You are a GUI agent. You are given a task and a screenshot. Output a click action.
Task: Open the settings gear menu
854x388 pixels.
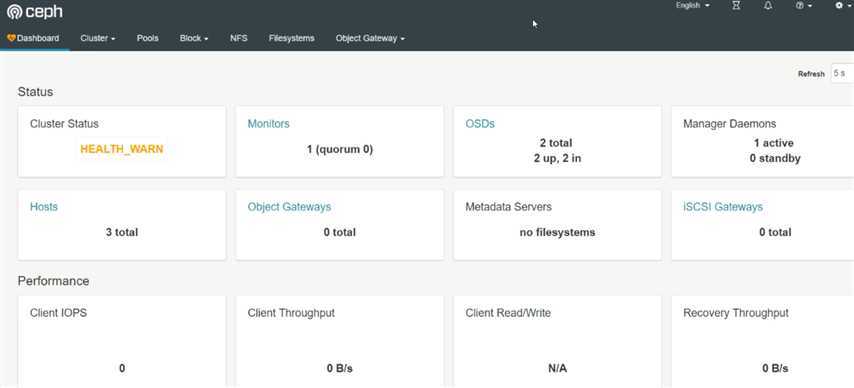click(842, 5)
